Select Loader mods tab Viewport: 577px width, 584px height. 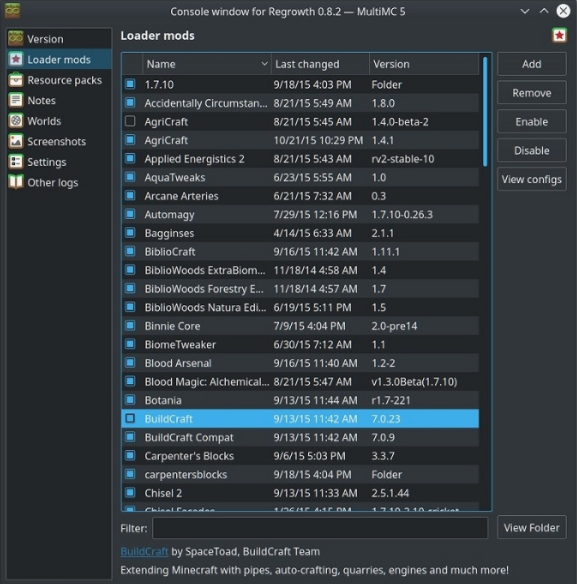coord(59,59)
